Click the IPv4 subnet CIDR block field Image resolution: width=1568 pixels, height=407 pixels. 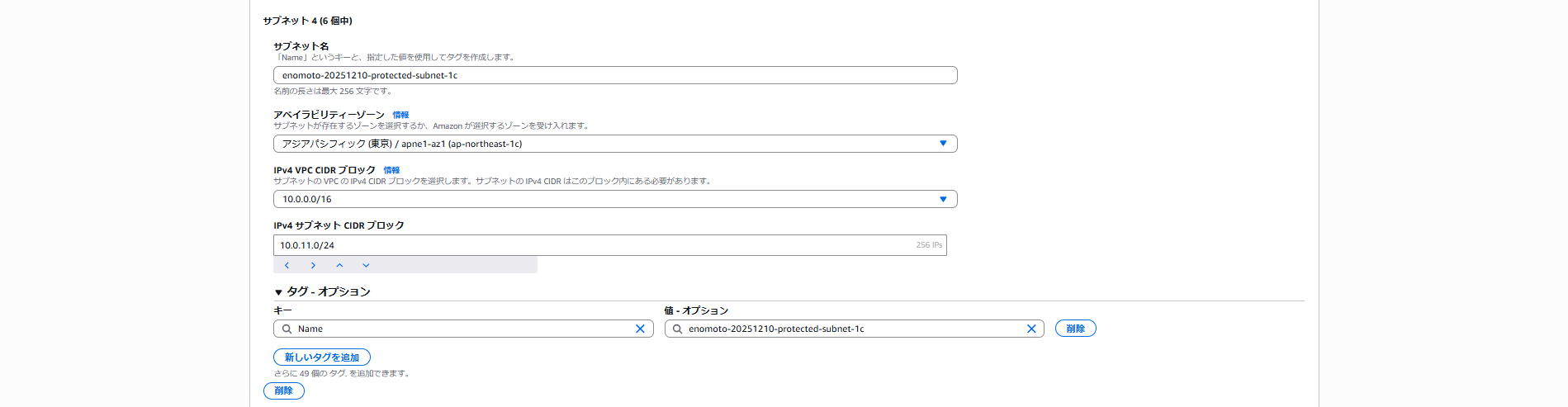609,245
